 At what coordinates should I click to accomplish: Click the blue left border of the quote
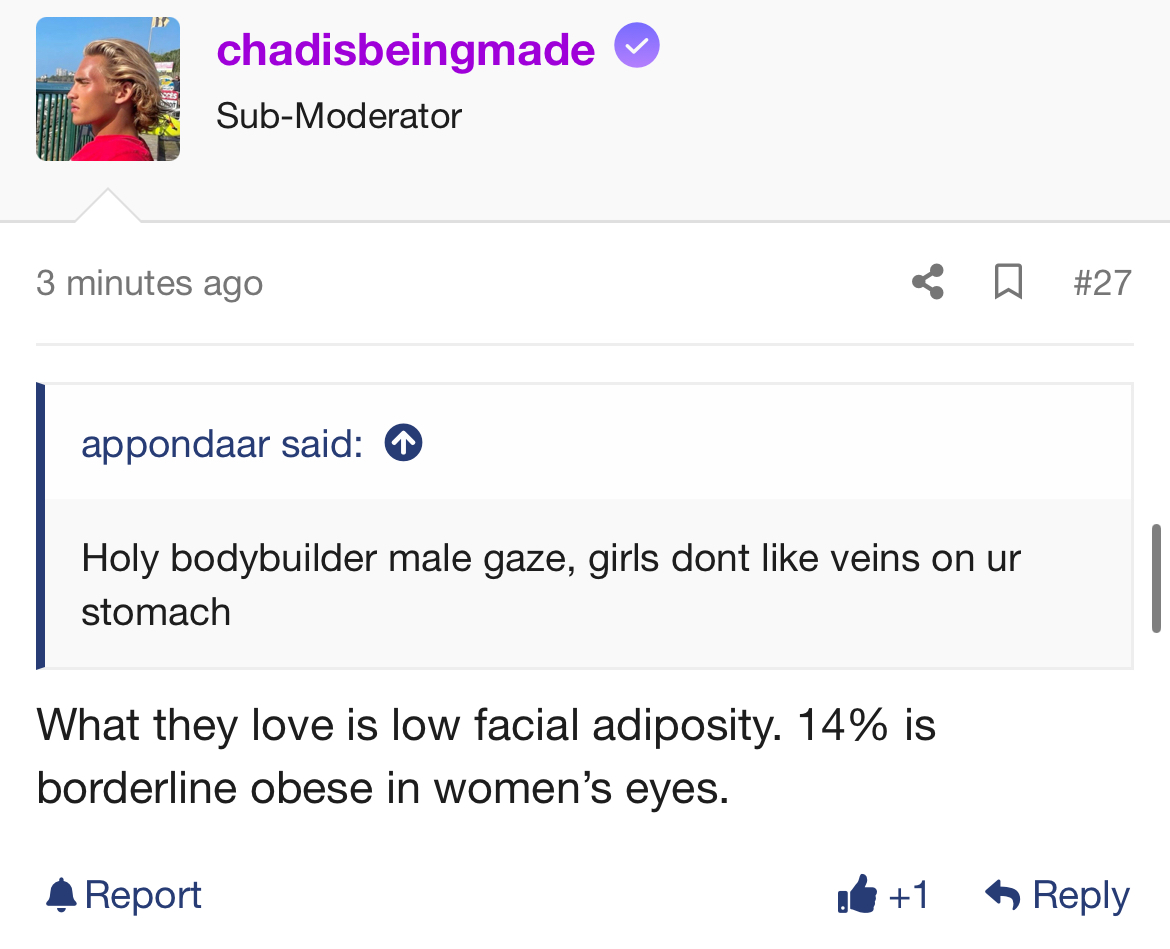[x=41, y=526]
